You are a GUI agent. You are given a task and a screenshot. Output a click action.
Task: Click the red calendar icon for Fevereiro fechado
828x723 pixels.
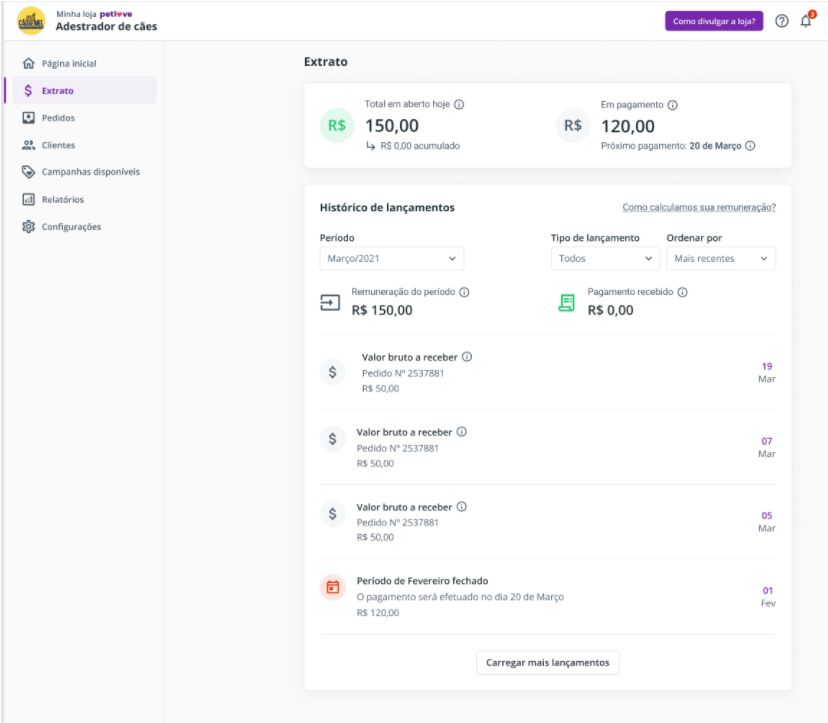(332, 587)
